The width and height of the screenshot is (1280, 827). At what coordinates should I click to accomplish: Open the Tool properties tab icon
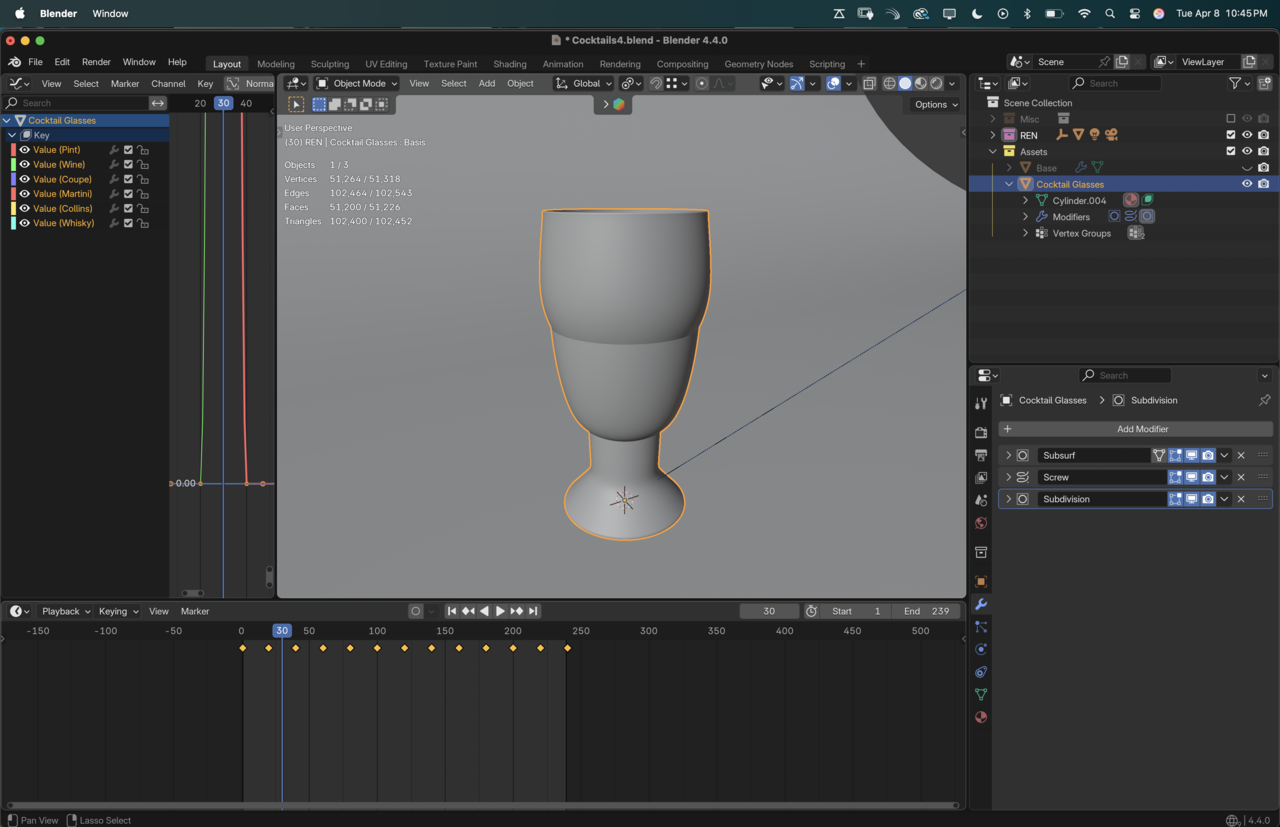[981, 403]
